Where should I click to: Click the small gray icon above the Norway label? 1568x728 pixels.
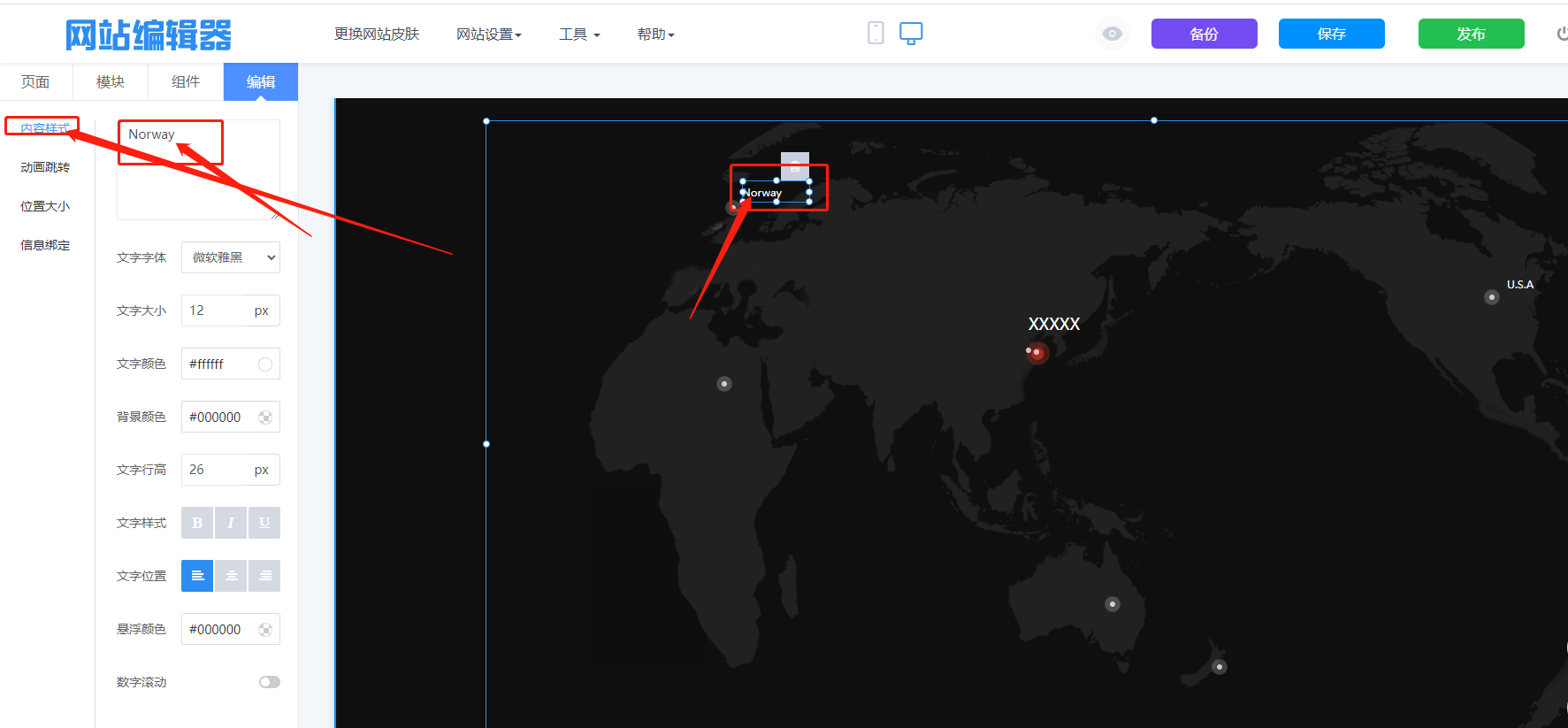(795, 165)
